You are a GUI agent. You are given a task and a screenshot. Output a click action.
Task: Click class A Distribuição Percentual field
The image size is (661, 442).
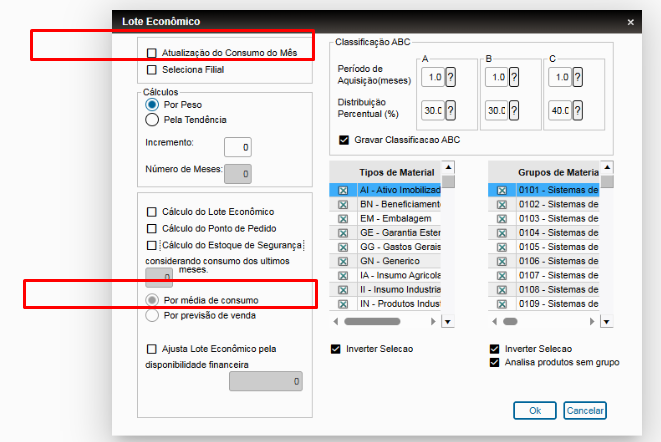433,110
